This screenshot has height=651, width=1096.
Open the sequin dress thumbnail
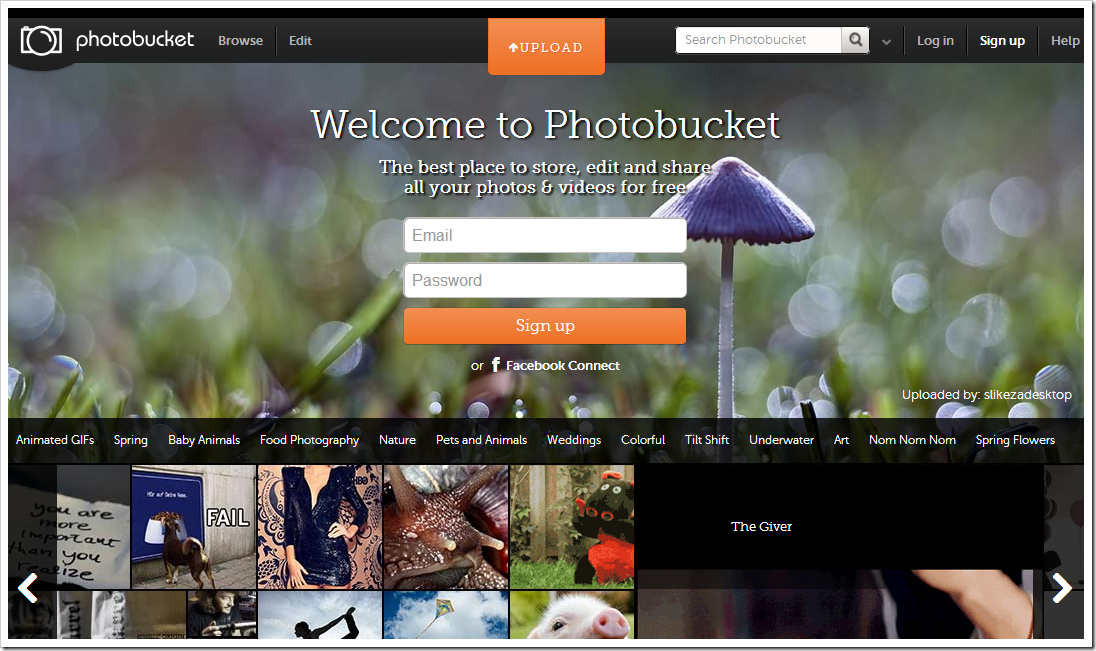click(320, 527)
